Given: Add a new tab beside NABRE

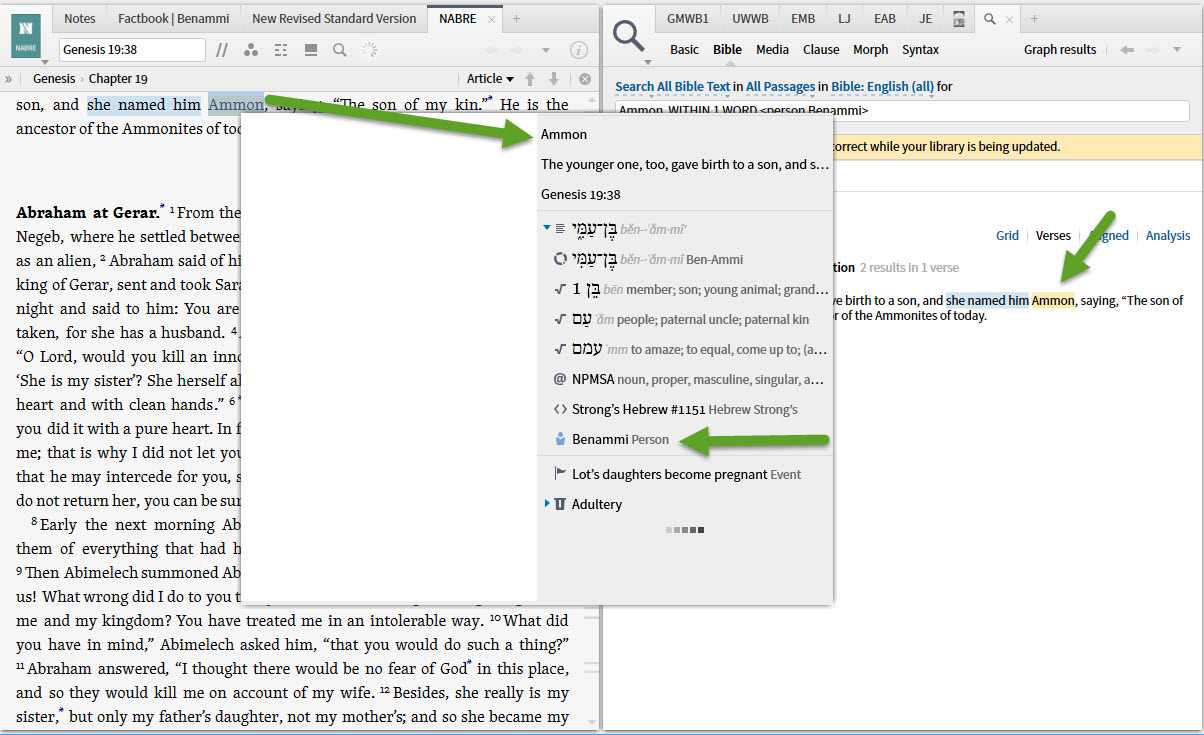Looking at the screenshot, I should (x=516, y=19).
